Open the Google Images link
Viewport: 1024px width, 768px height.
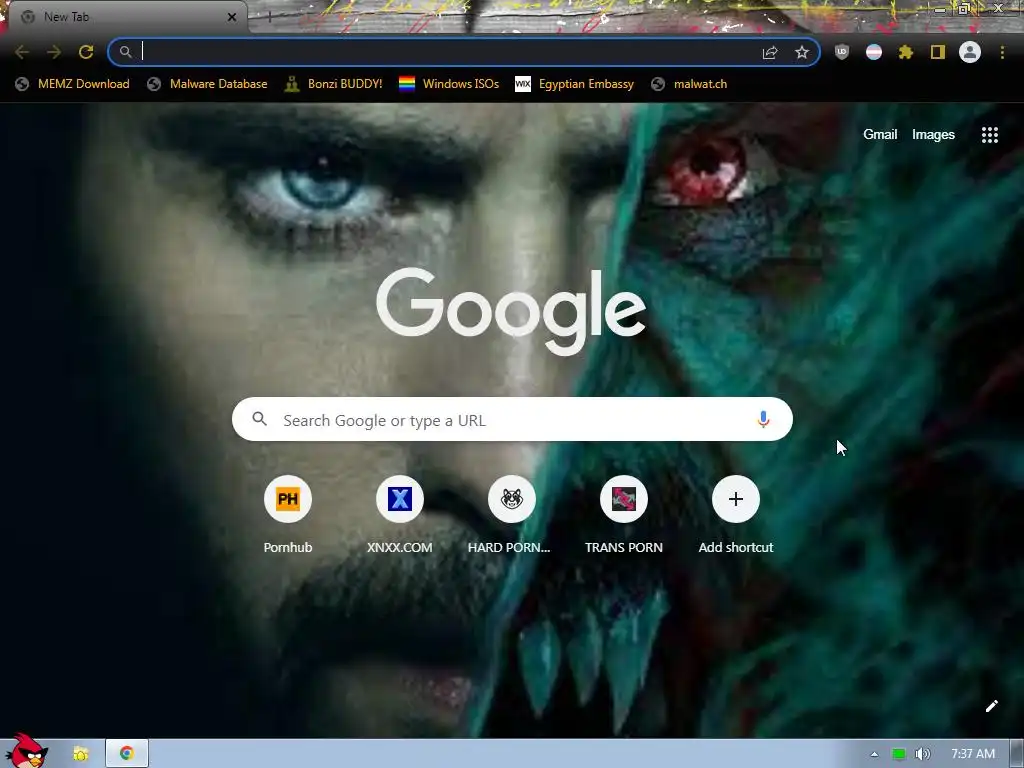[x=933, y=135]
